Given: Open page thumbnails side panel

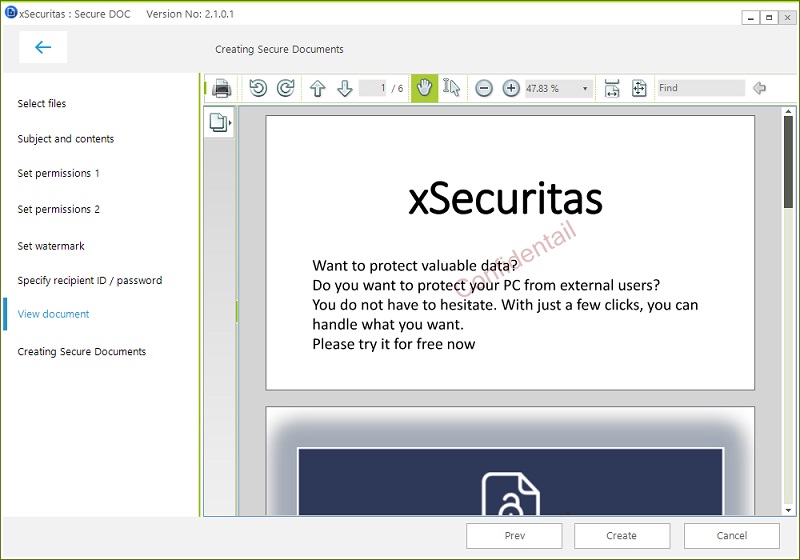Looking at the screenshot, I should tap(220, 122).
